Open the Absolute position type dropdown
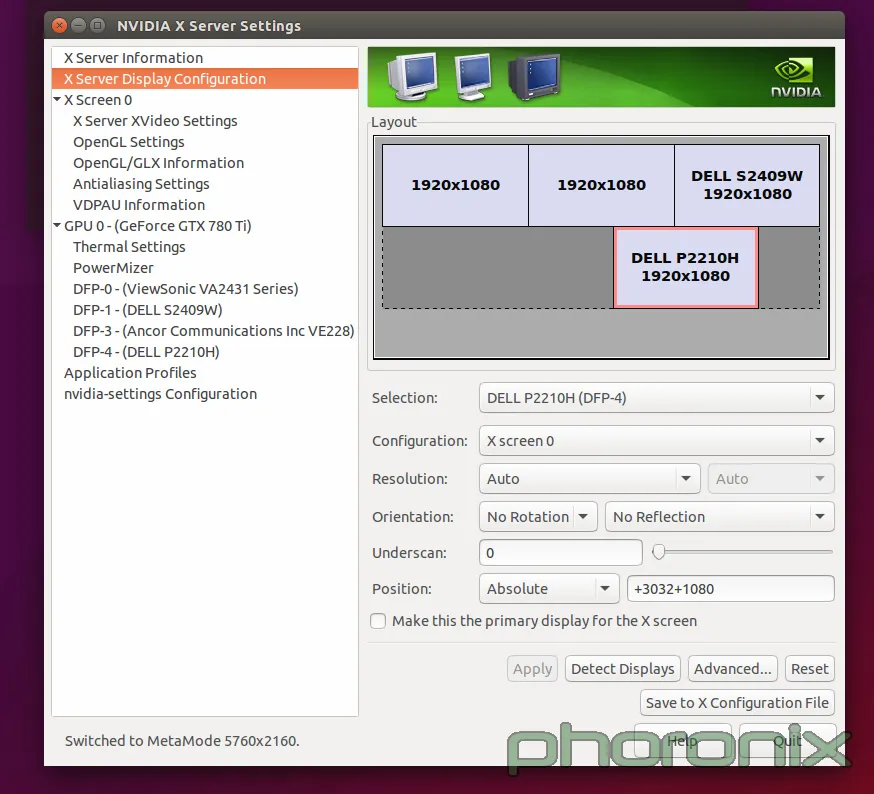This screenshot has height=794, width=874. pyautogui.click(x=549, y=589)
